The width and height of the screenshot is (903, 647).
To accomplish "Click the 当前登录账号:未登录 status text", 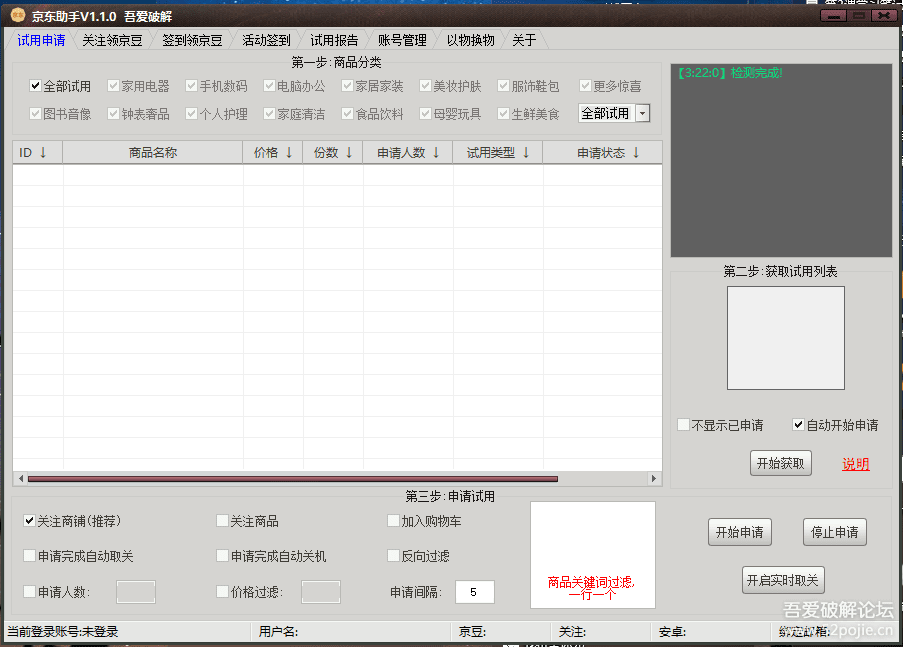I will (63, 631).
